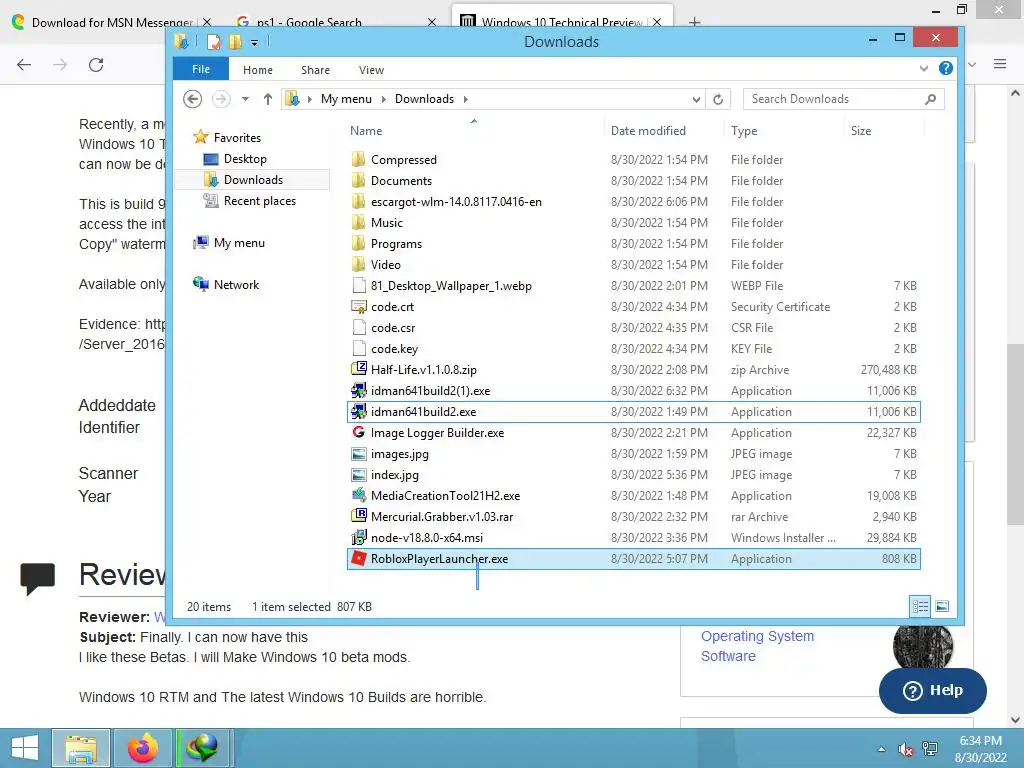
Task: Select the Compressed folder icon
Action: coord(359,159)
